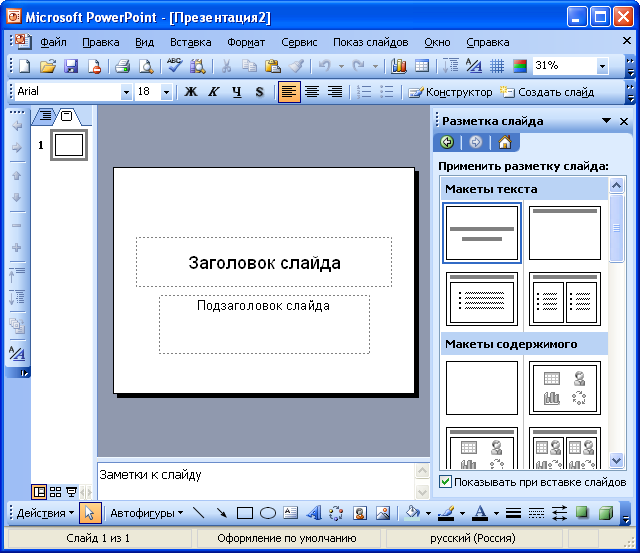Create a new blank presentation

[24, 66]
